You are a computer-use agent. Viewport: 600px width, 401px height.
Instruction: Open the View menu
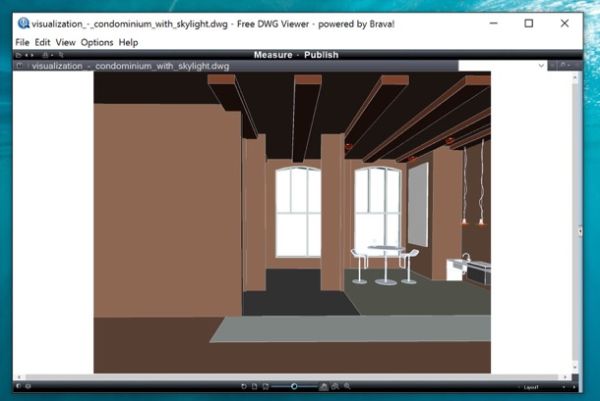click(66, 43)
